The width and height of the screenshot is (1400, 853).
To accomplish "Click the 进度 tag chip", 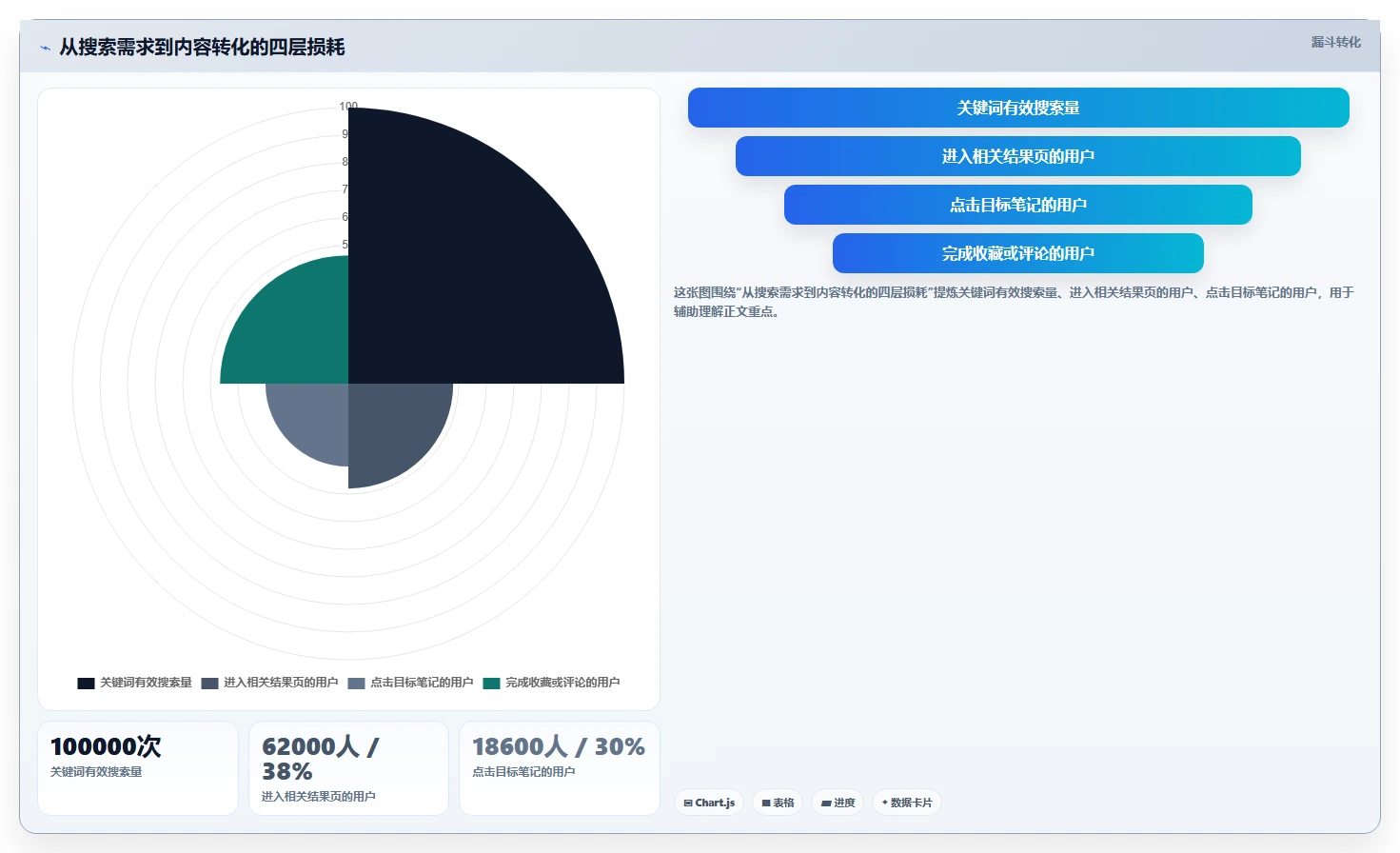I will (838, 803).
